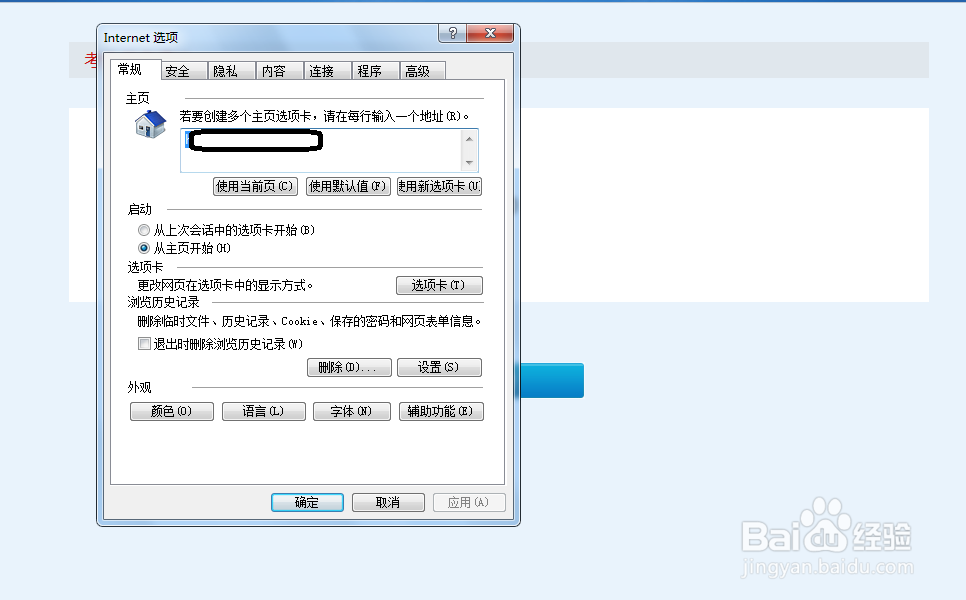This screenshot has height=600, width=966.
Task: Click 删除 to remove browsing history
Action: coord(349,367)
